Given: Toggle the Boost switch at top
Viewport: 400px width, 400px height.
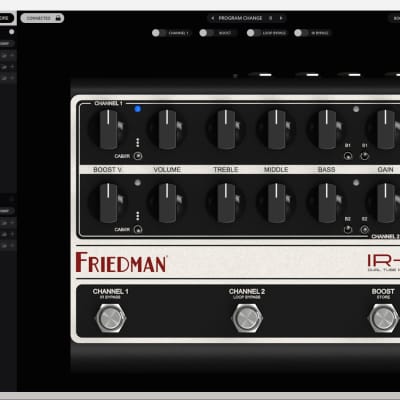Looking at the screenshot, I should point(206,33).
